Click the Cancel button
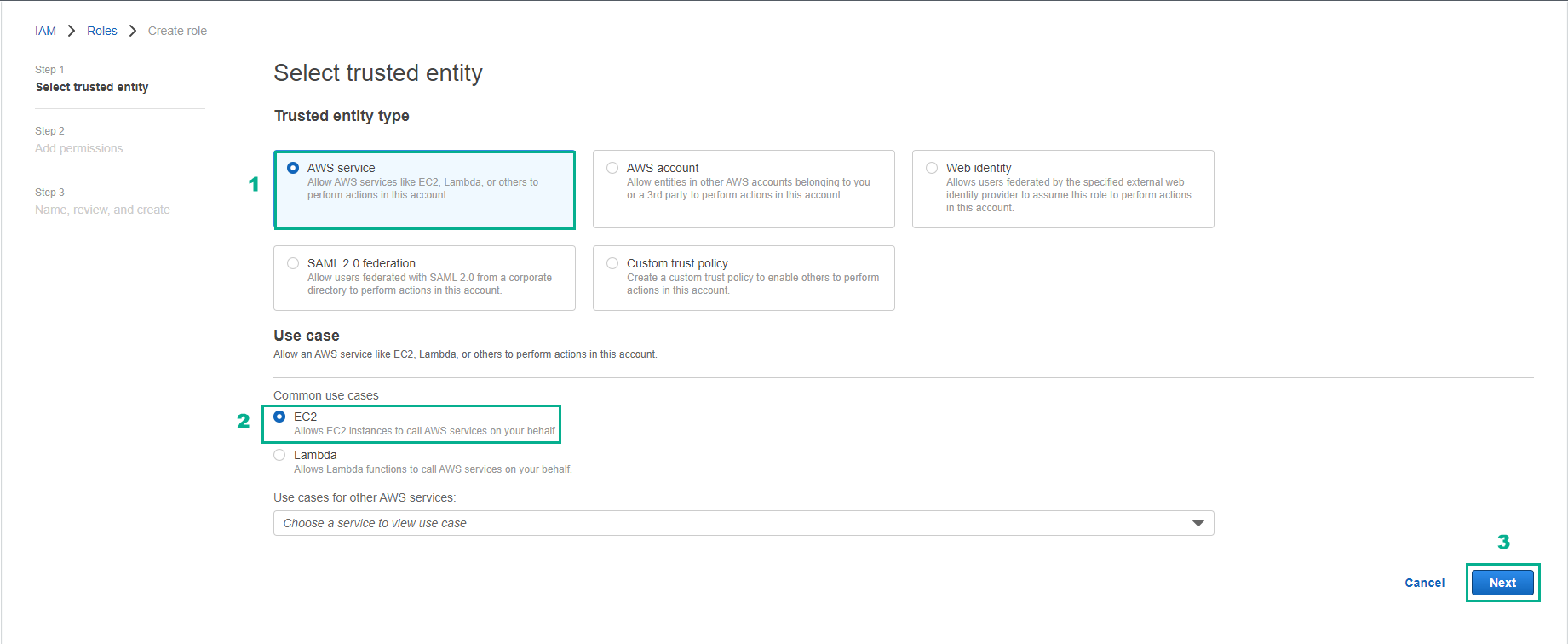Image resolution: width=1568 pixels, height=644 pixels. click(x=1425, y=583)
